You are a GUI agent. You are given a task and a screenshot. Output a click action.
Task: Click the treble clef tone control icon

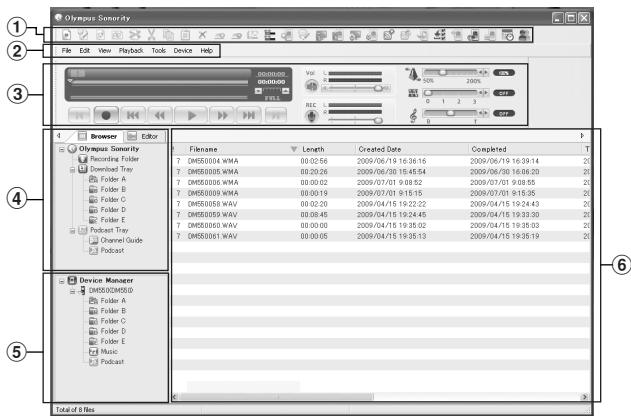413,115
